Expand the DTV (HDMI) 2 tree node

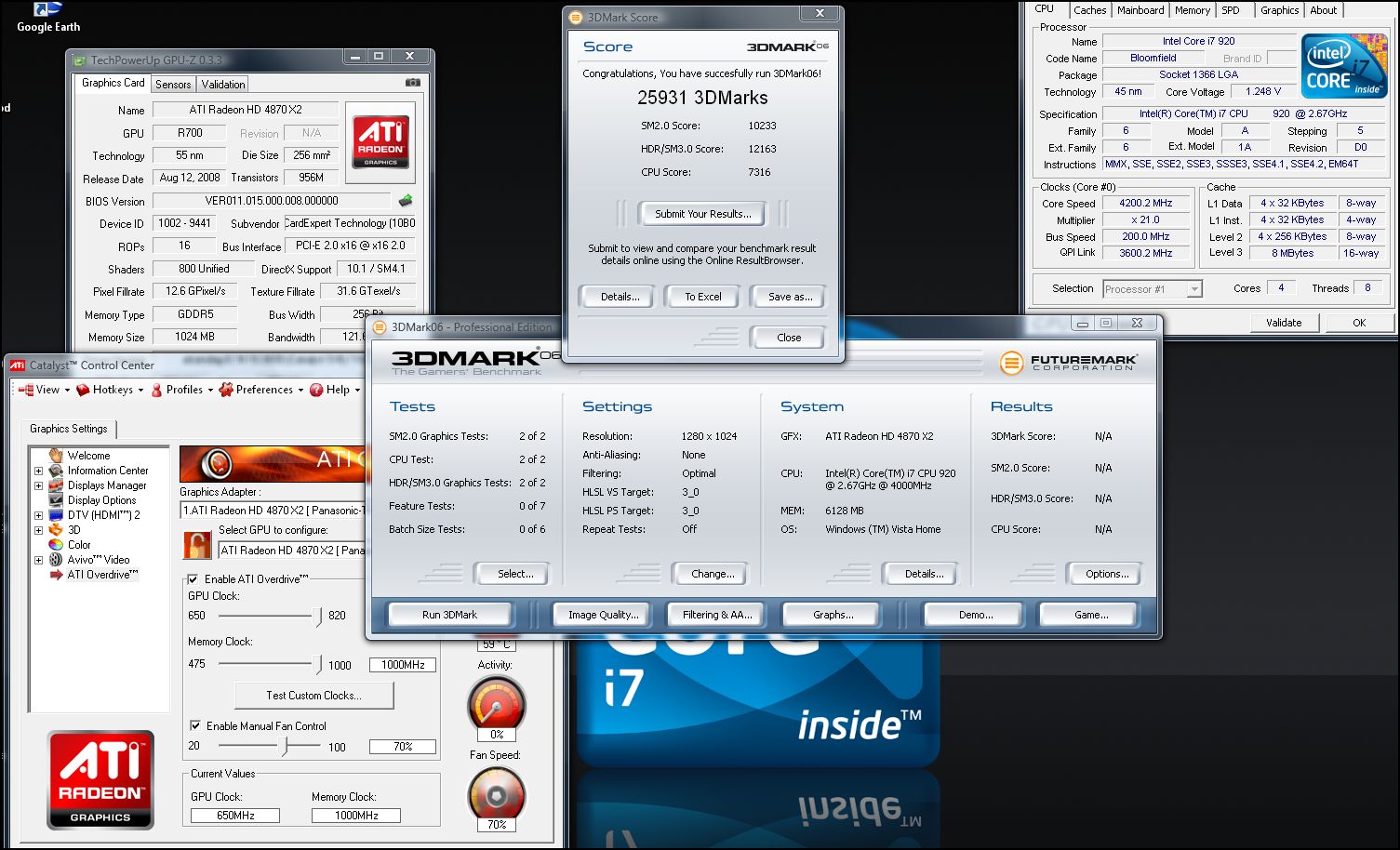(38, 515)
